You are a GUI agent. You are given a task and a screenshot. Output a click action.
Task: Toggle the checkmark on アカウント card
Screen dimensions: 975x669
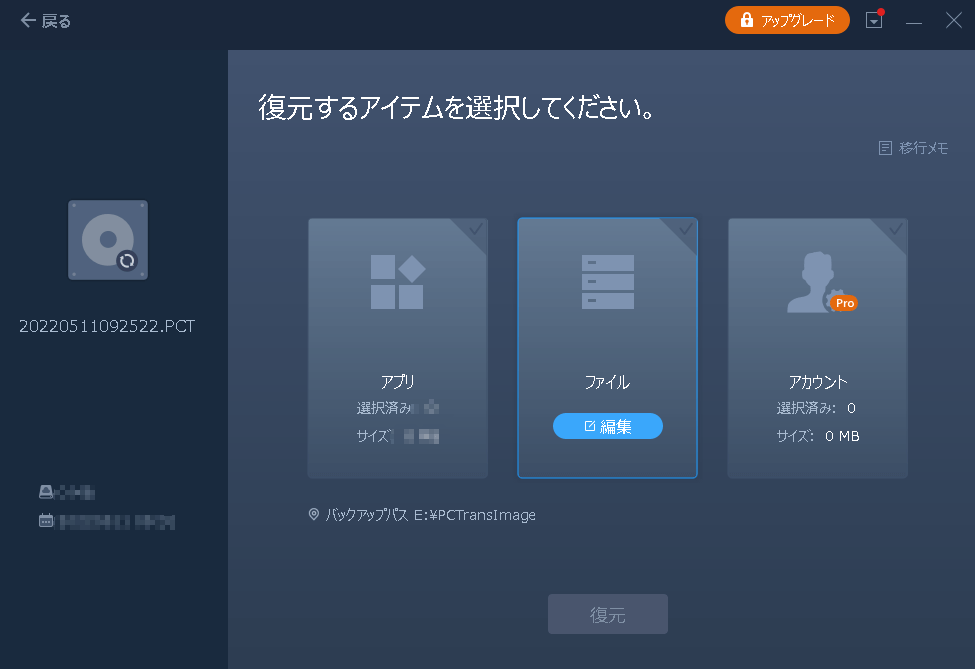[896, 230]
